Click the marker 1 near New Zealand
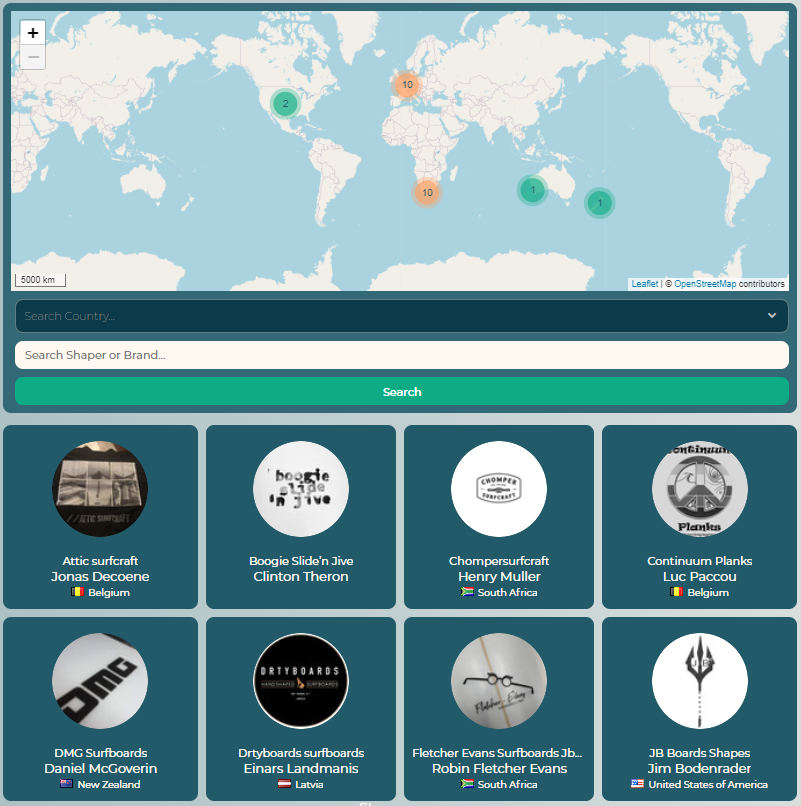The width and height of the screenshot is (801, 806). (599, 203)
